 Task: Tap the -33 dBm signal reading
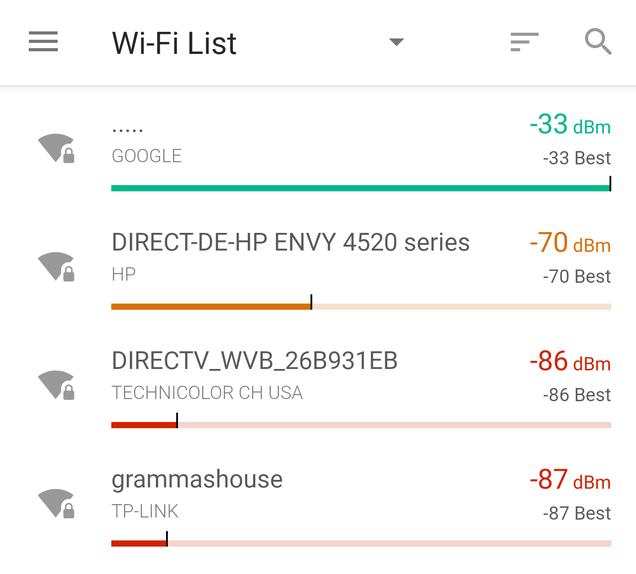[570, 124]
